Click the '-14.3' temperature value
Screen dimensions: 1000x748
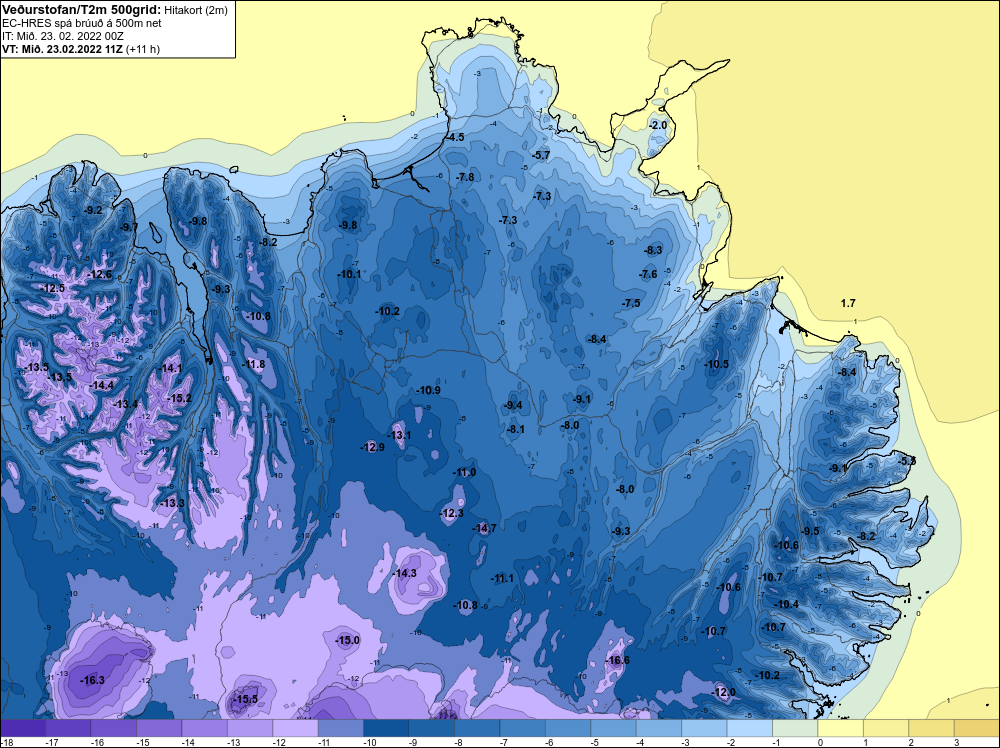[x=404, y=573]
